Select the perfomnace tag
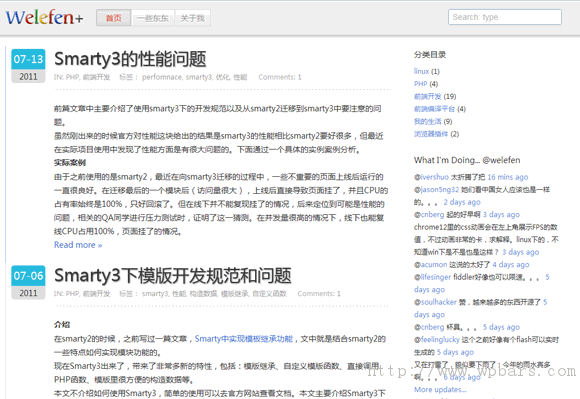The width and height of the screenshot is (580, 399). coord(162,77)
